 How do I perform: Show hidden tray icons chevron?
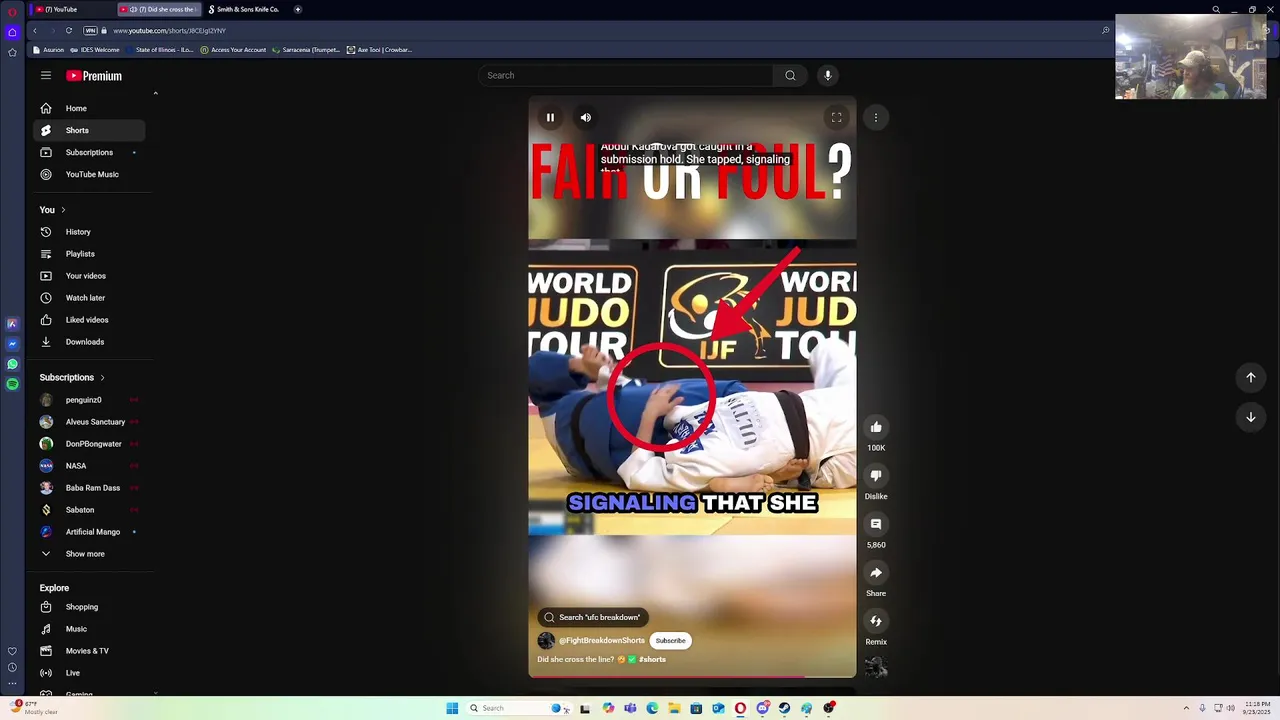(x=1186, y=708)
